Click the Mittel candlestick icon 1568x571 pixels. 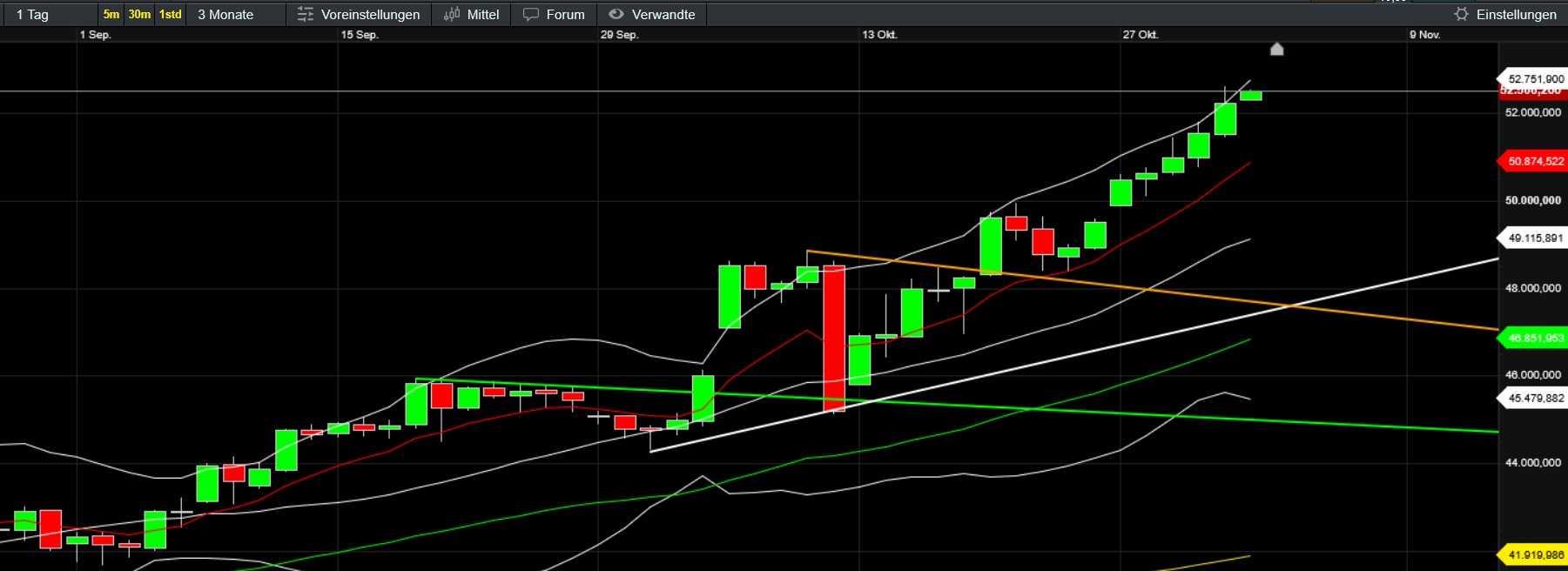pos(452,14)
